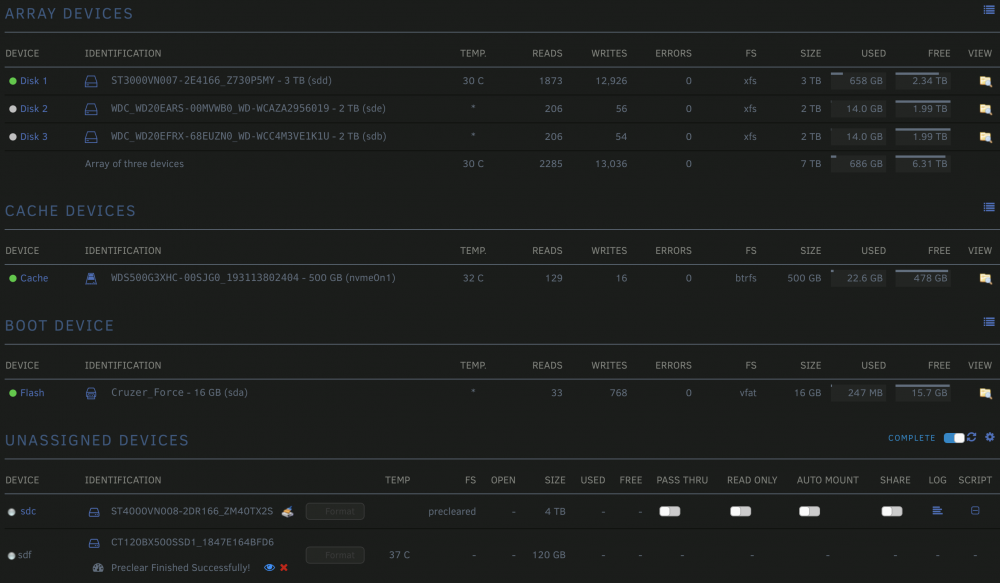
Task: Click the sdf device label
Action: coord(25,555)
